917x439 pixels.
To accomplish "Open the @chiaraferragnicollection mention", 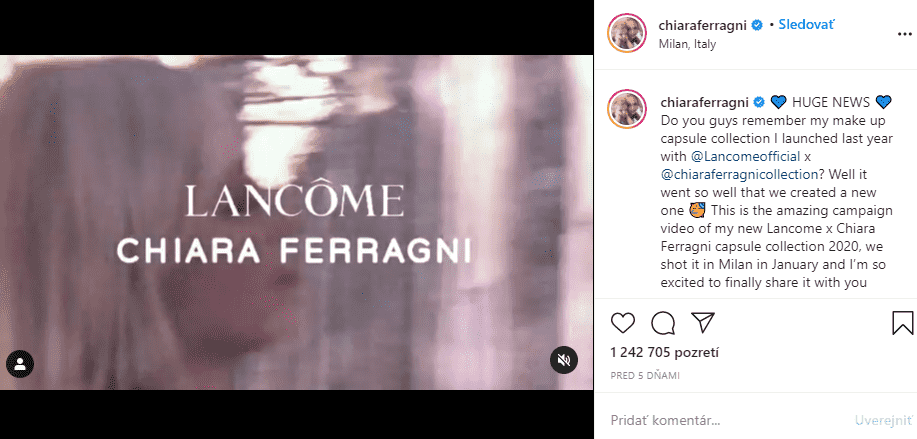I will point(739,174).
